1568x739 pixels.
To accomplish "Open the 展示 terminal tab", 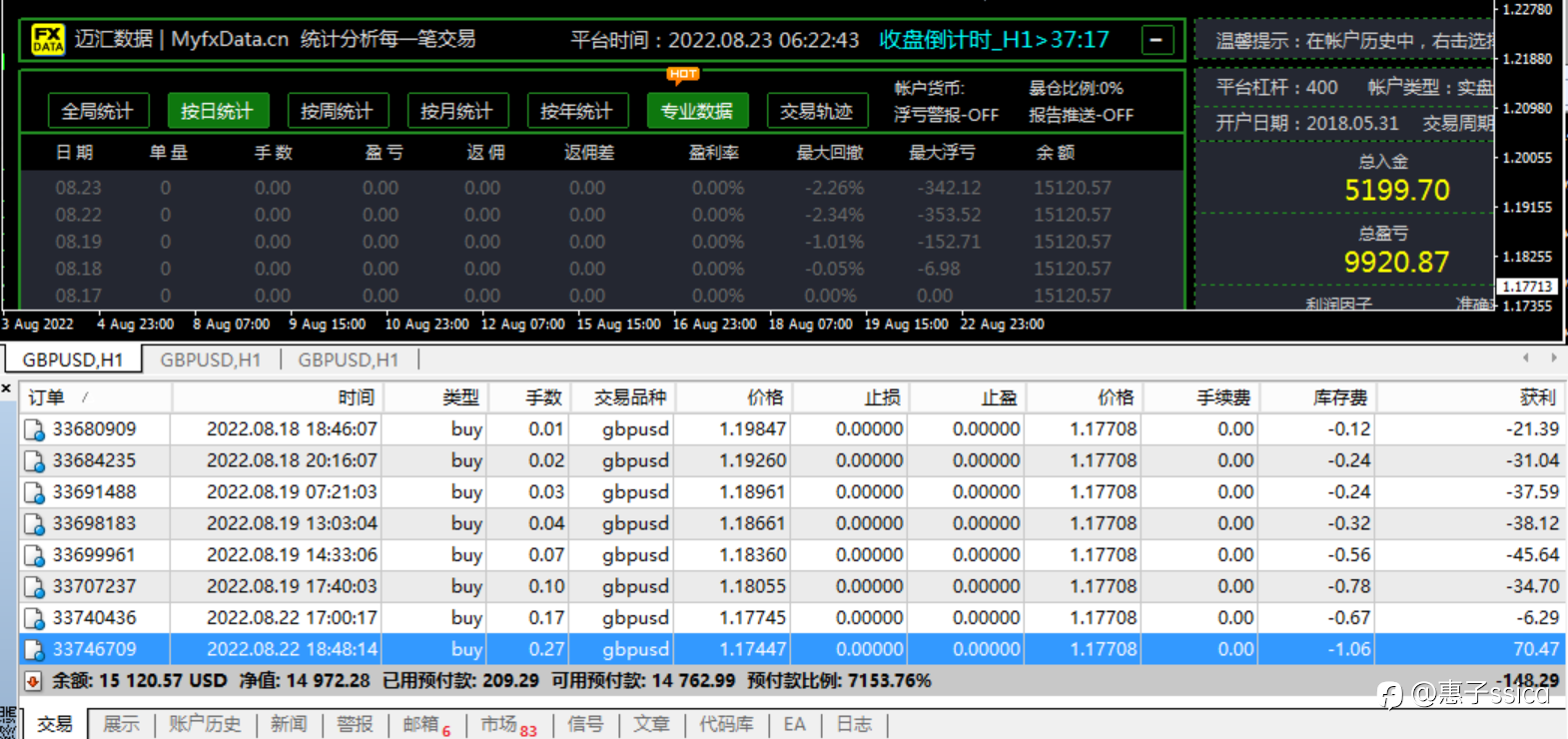I will click(x=122, y=724).
